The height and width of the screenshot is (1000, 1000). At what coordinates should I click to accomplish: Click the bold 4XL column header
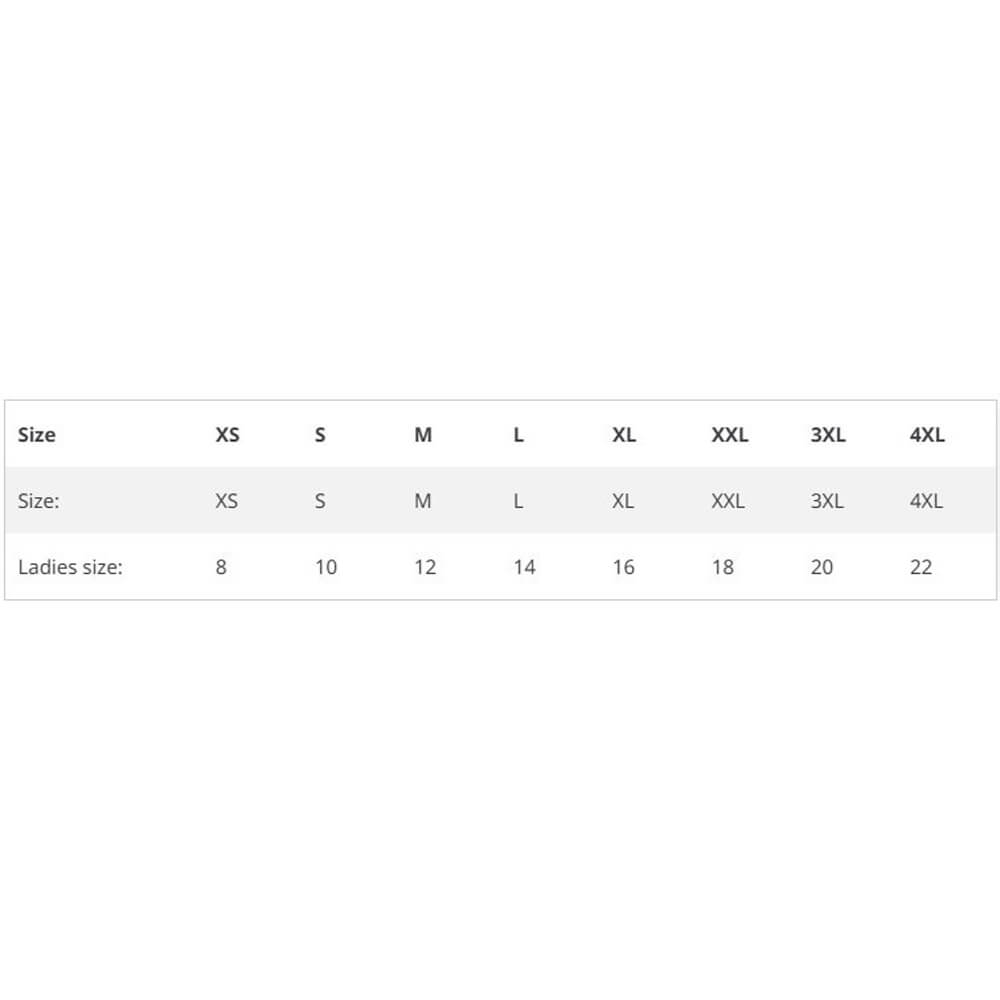point(927,435)
